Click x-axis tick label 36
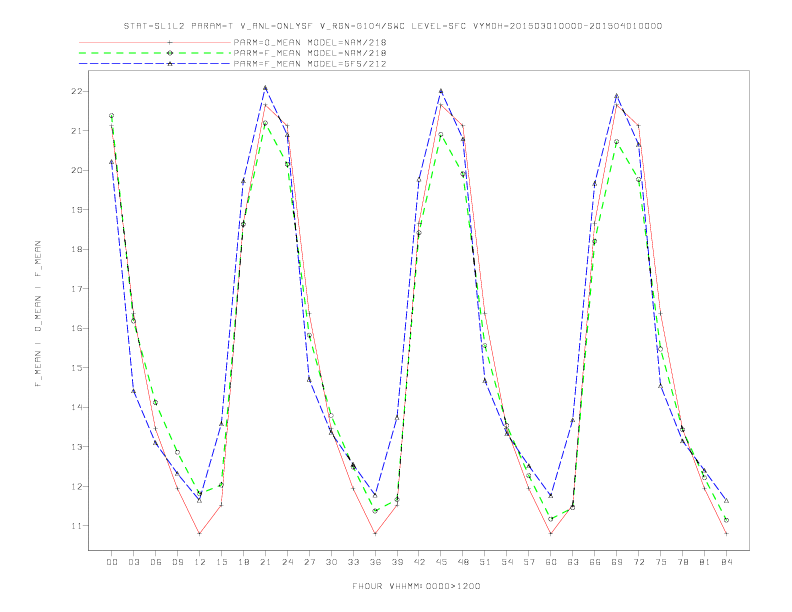792x612 pixels. (375, 562)
